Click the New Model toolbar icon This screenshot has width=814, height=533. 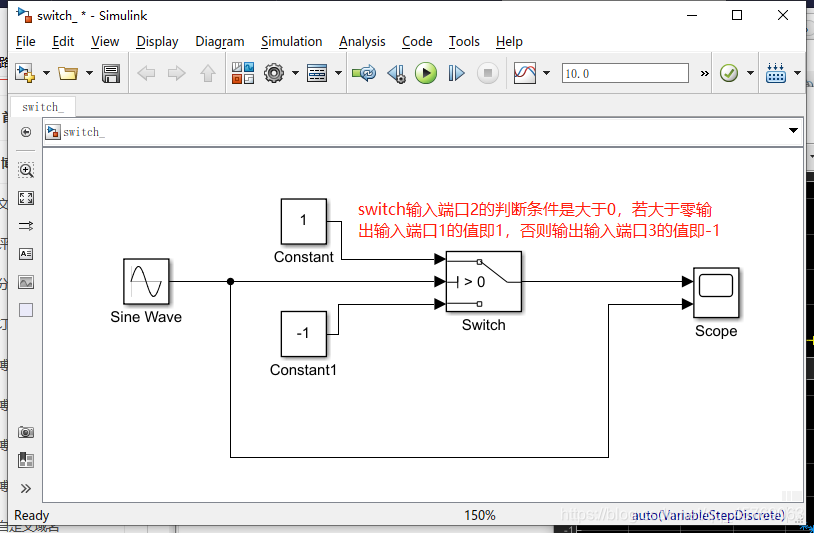click(x=25, y=73)
